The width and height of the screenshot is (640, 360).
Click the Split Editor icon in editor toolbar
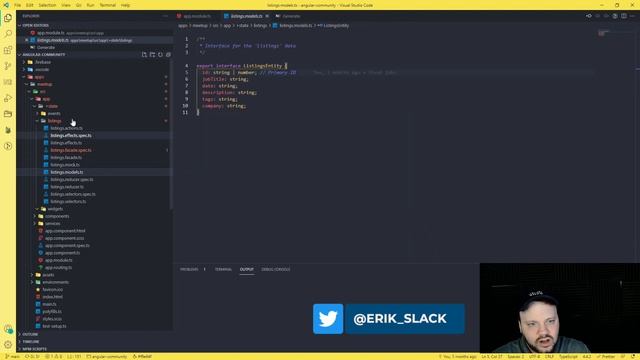pyautogui.click(x=624, y=16)
